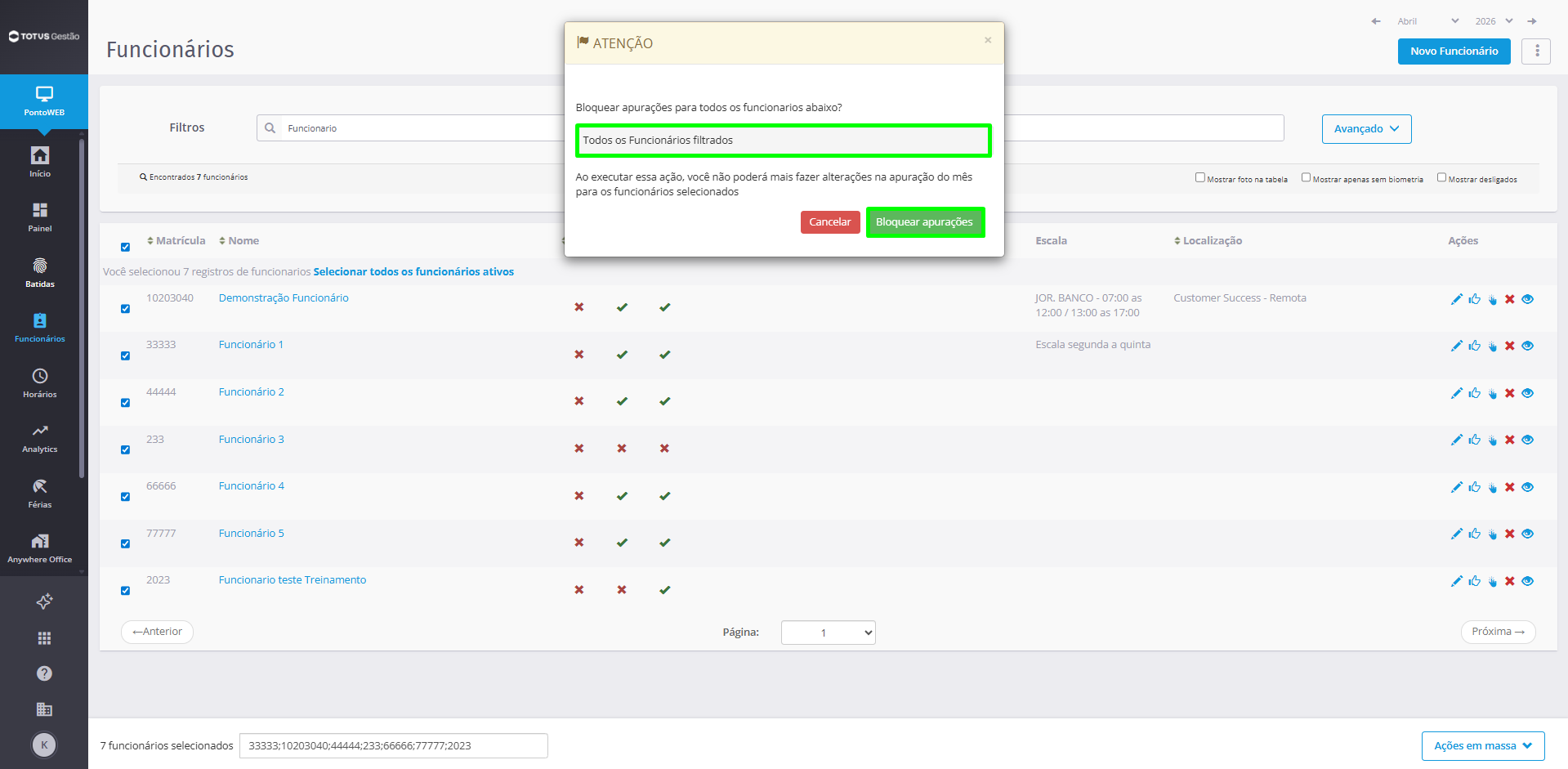Open the month dropdown Abril
Viewport: 1568px width, 769px height.
tap(1427, 21)
